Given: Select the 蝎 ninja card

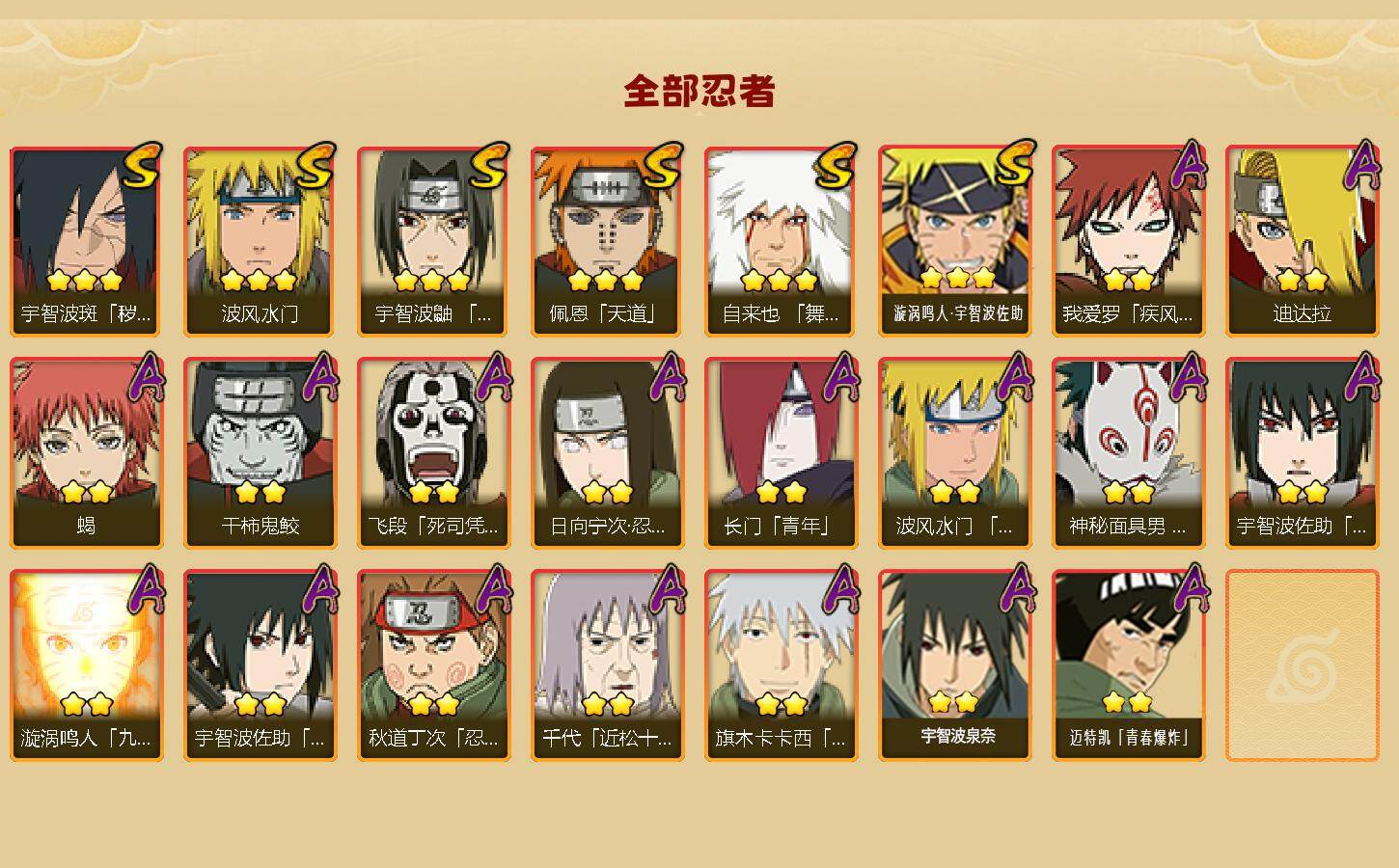Looking at the screenshot, I should [x=86, y=453].
